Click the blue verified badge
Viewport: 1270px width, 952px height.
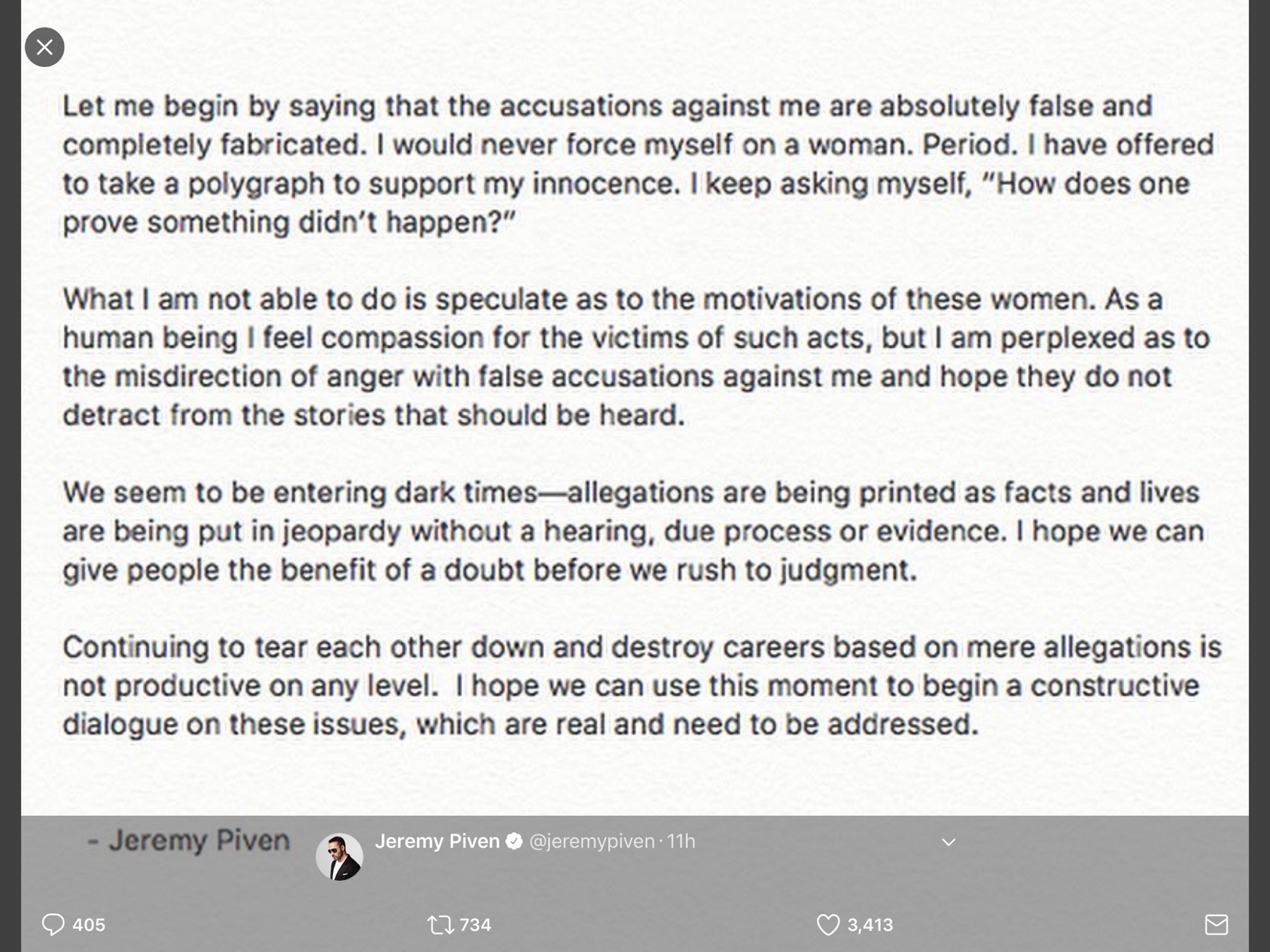click(514, 841)
